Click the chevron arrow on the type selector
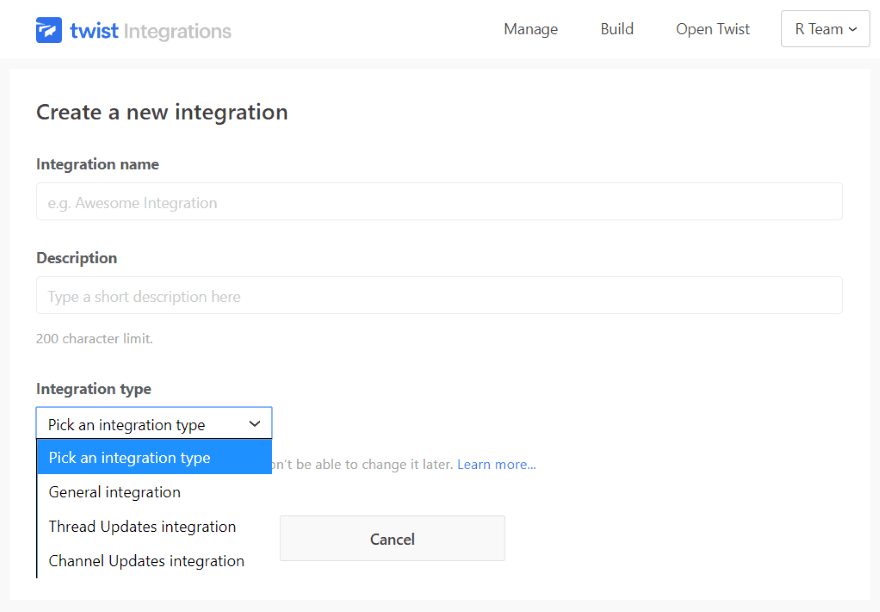This screenshot has width=880, height=612. 254,424
